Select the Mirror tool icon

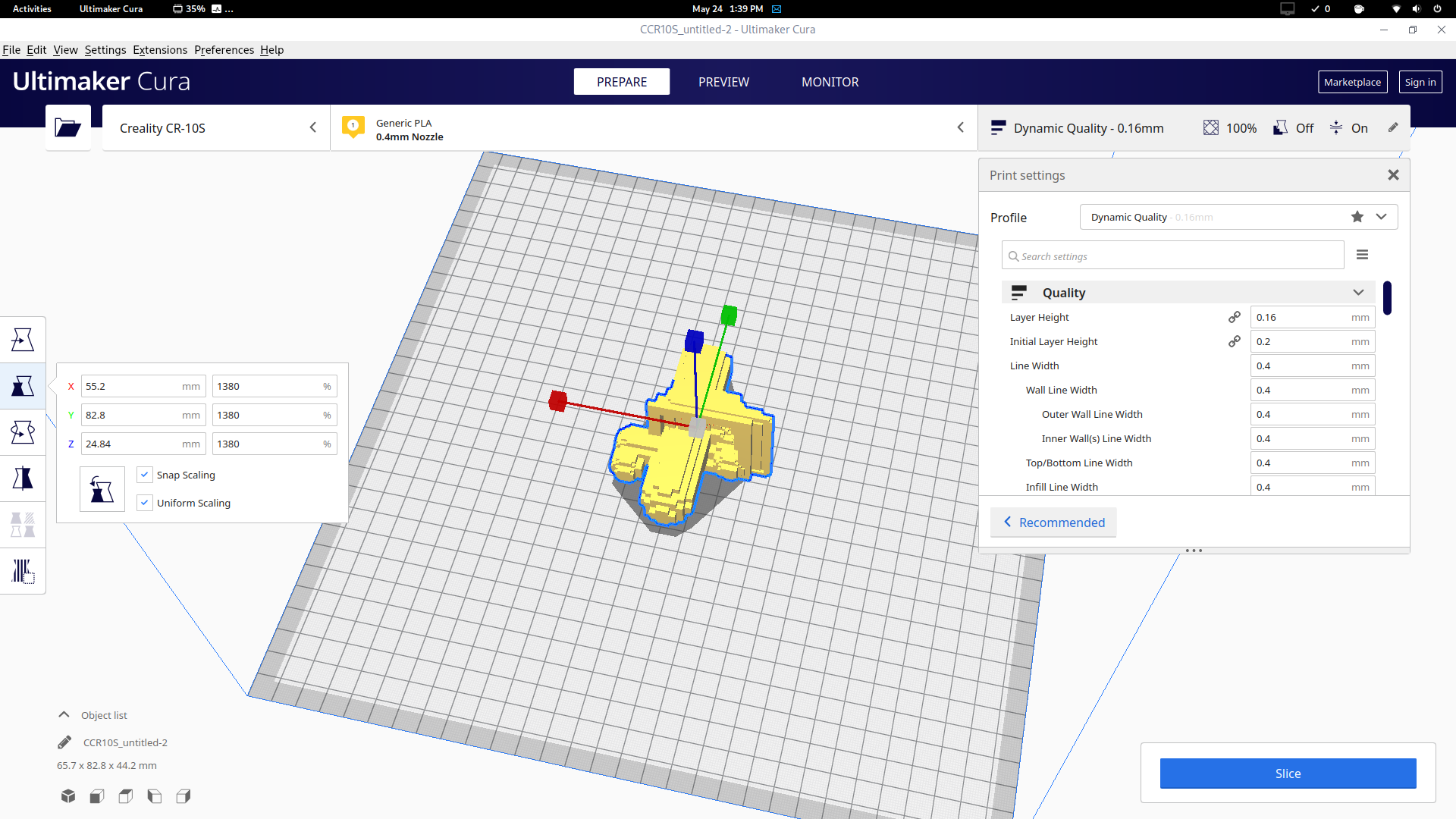[22, 478]
